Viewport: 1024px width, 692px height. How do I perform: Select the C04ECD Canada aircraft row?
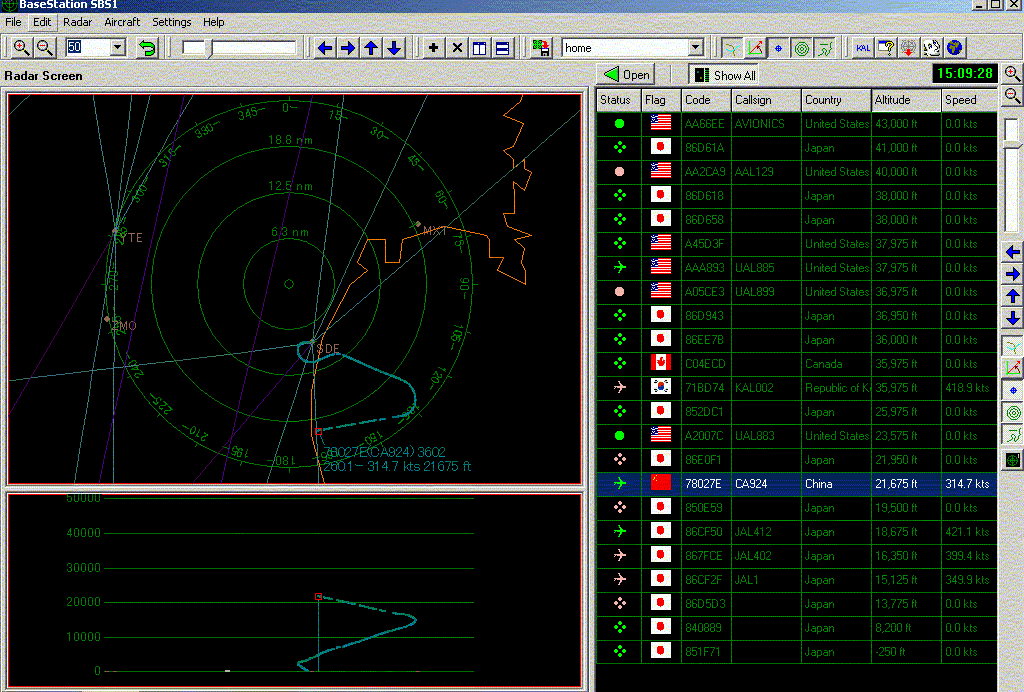pos(797,364)
